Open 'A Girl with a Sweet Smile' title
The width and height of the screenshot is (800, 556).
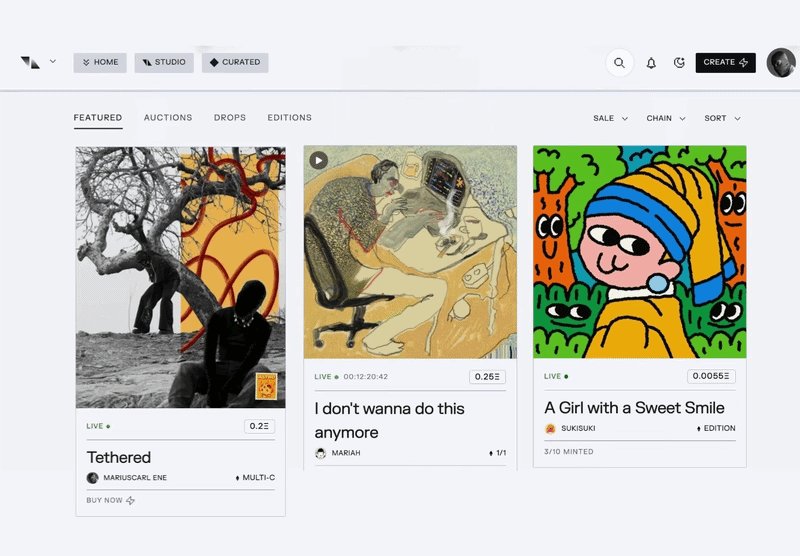point(634,408)
